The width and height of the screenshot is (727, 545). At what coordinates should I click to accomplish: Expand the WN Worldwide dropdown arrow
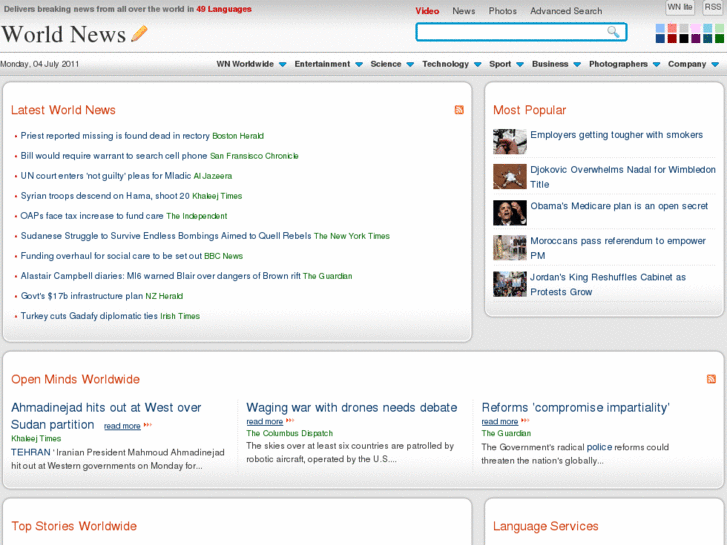click(x=282, y=64)
